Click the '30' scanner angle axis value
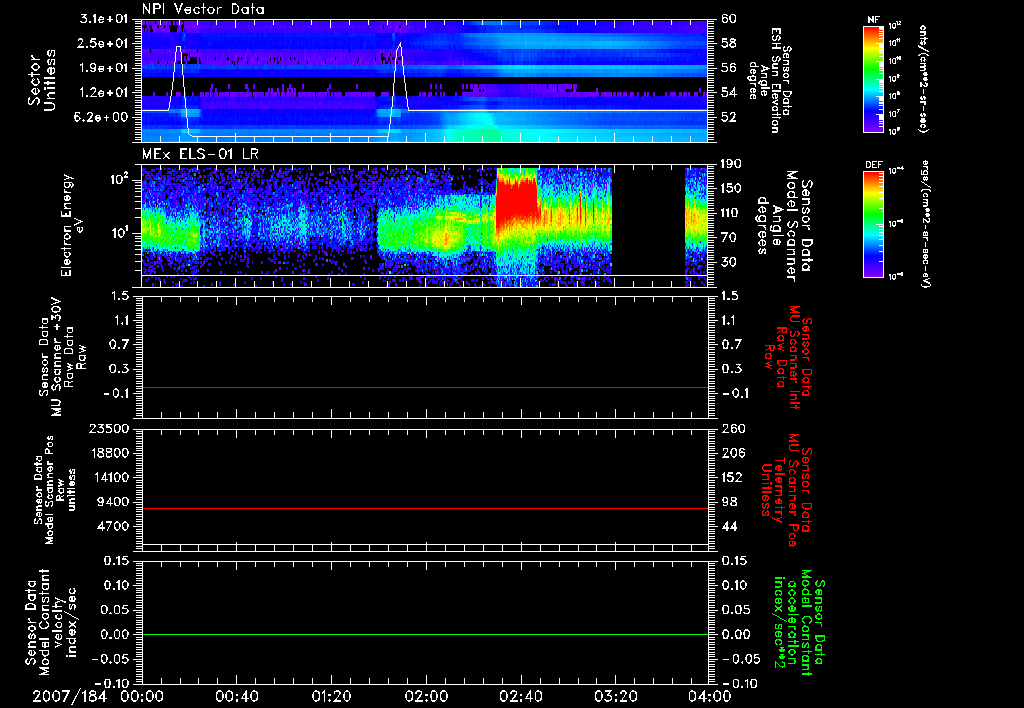Viewport: 1024px width, 708px height. point(729,262)
